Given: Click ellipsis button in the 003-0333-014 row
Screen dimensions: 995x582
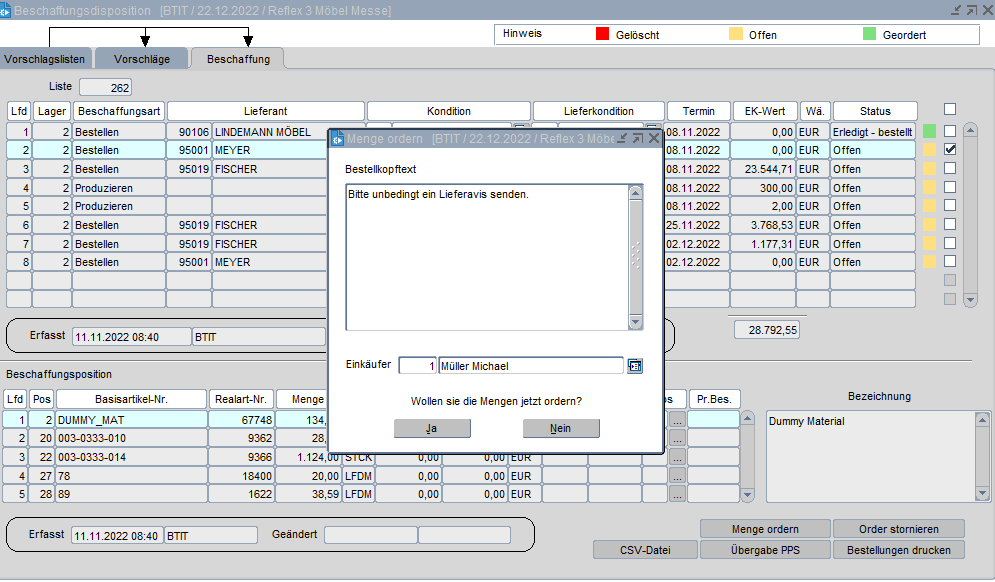Looking at the screenshot, I should tap(679, 457).
